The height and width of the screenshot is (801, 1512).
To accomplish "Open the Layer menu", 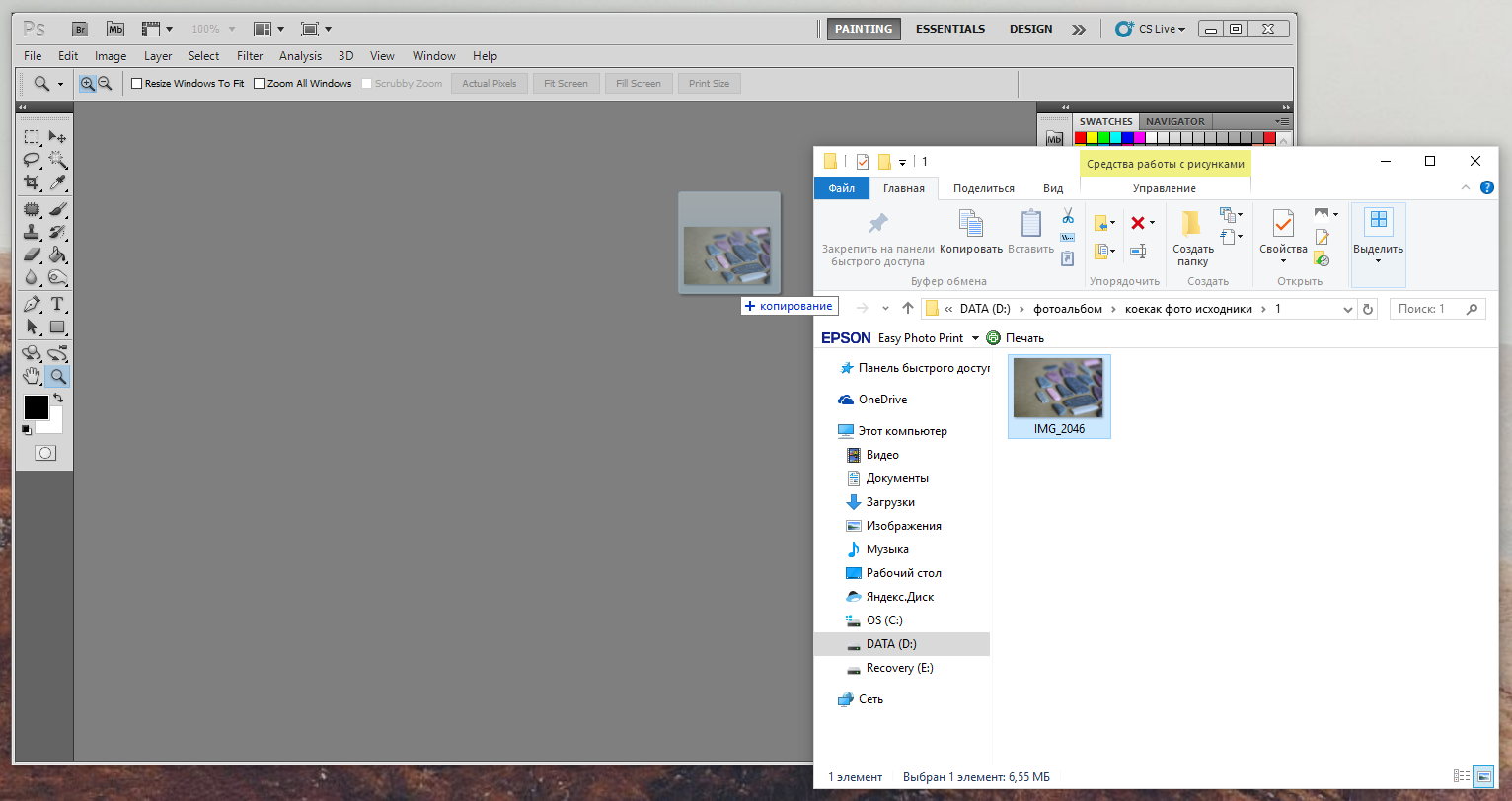I will click(x=158, y=56).
